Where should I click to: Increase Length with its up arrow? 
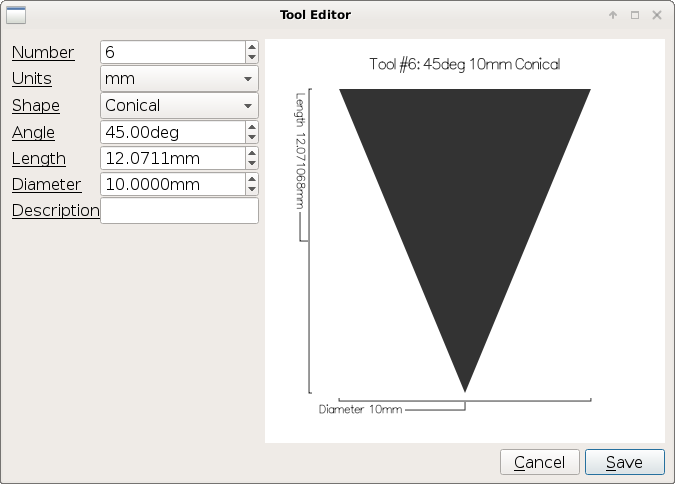point(252,153)
